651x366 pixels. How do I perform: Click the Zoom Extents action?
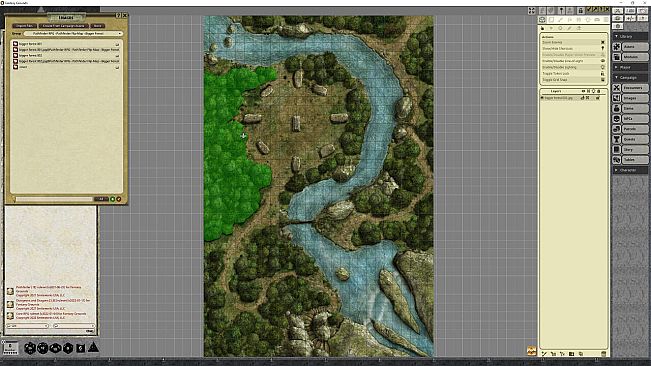[x=573, y=42]
